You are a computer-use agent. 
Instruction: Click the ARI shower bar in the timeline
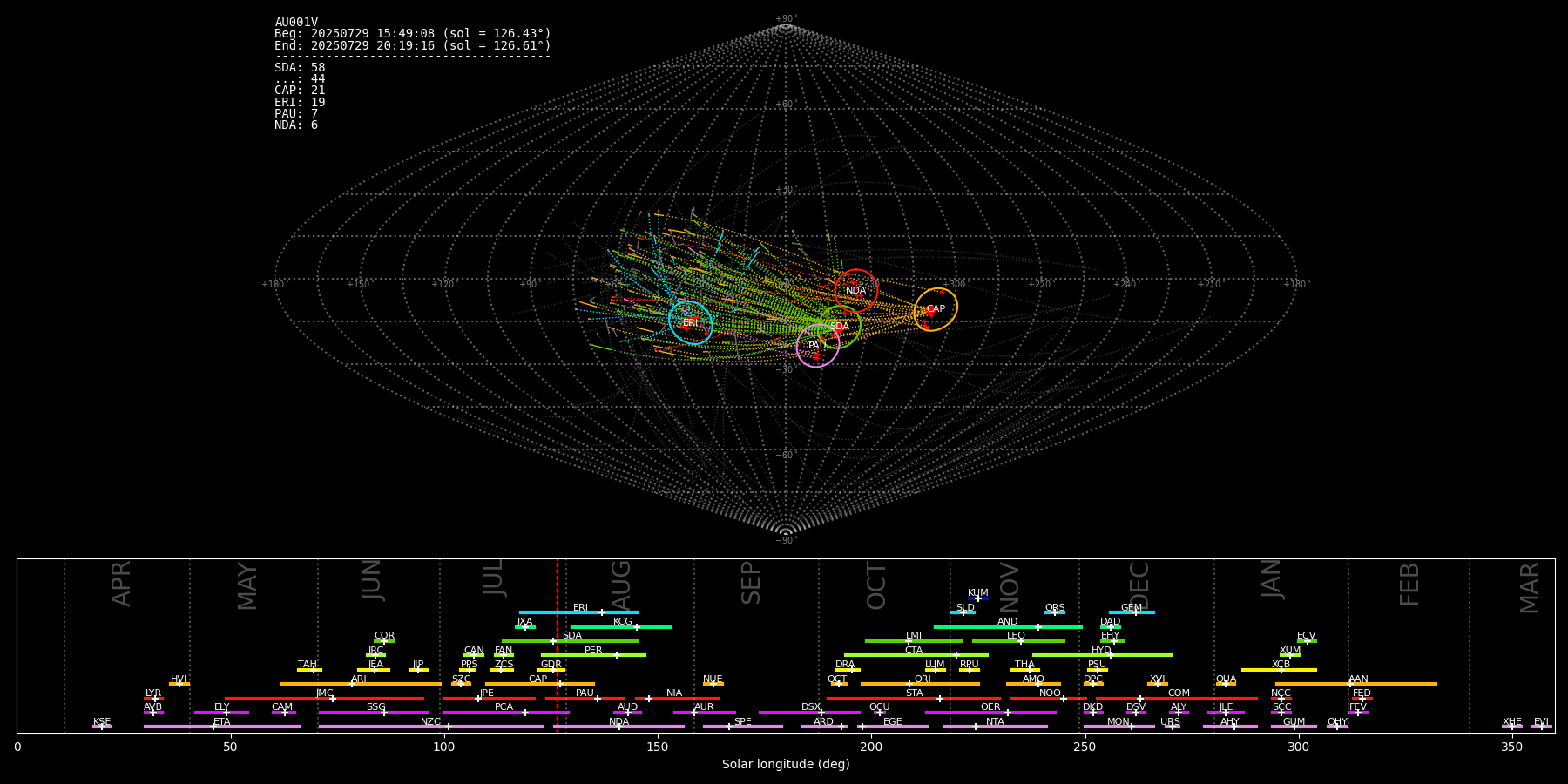tap(361, 684)
